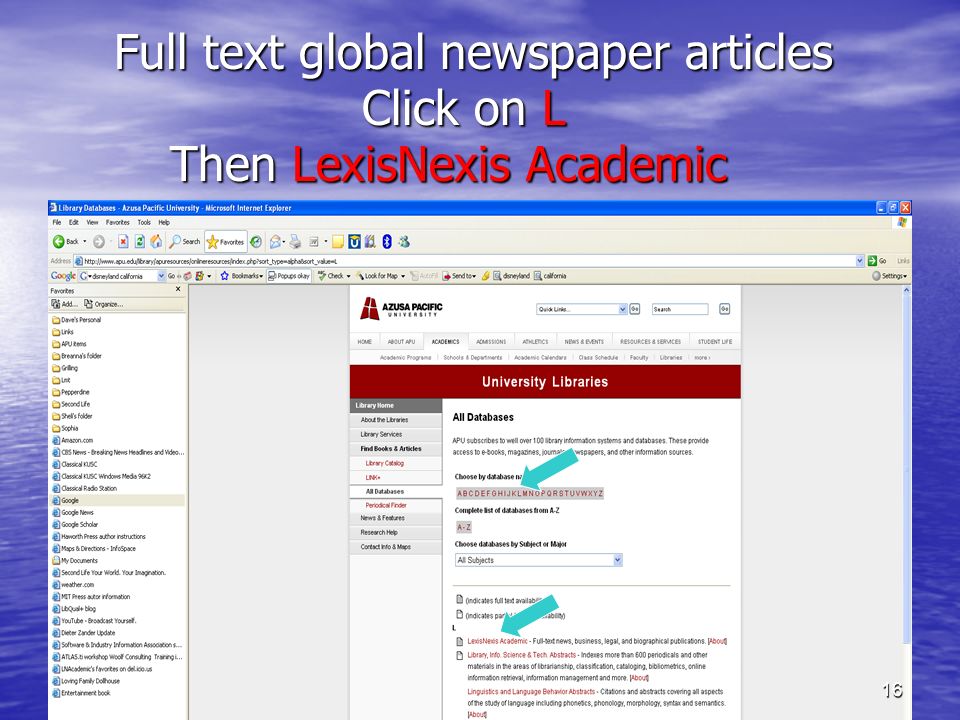960x720 pixels.
Task: Open the Edit menu
Action: click(x=73, y=222)
